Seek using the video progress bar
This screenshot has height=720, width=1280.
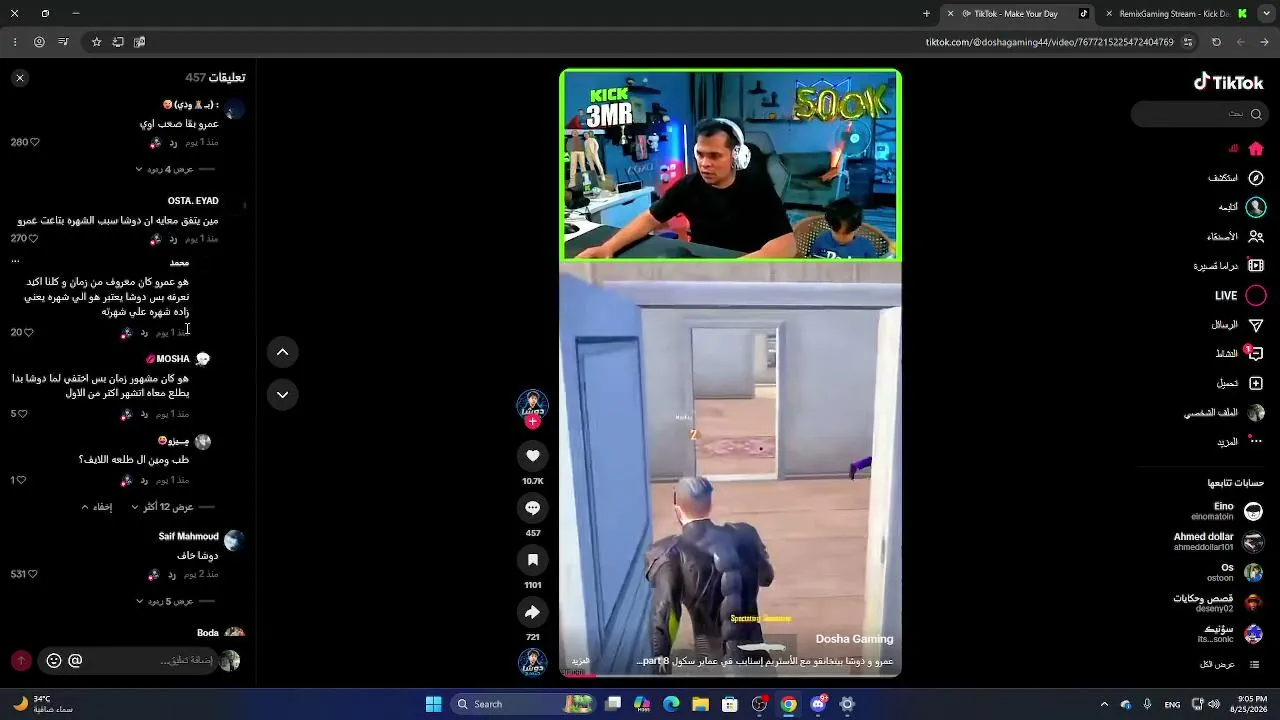730,674
